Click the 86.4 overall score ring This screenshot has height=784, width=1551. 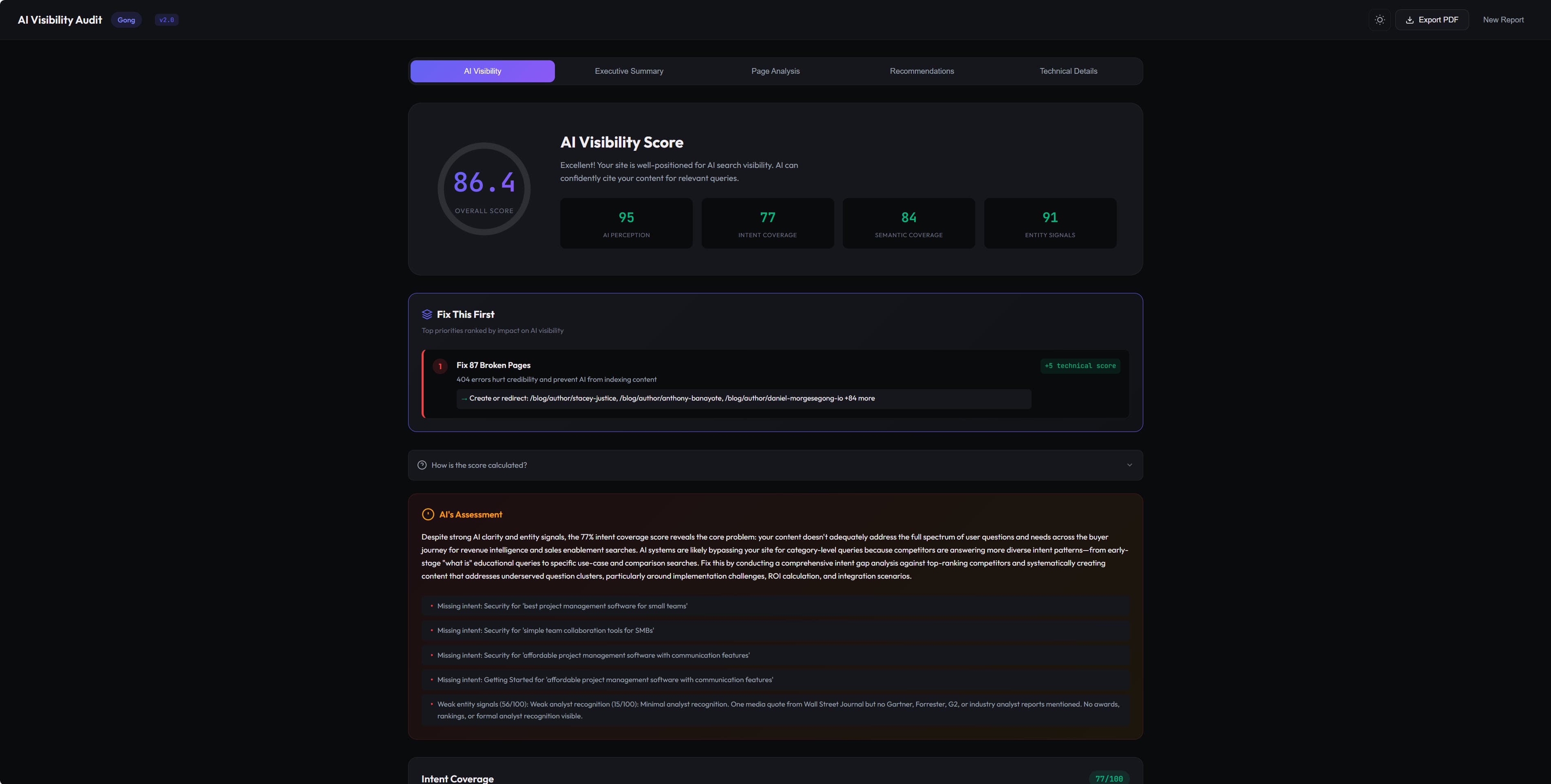tap(484, 189)
